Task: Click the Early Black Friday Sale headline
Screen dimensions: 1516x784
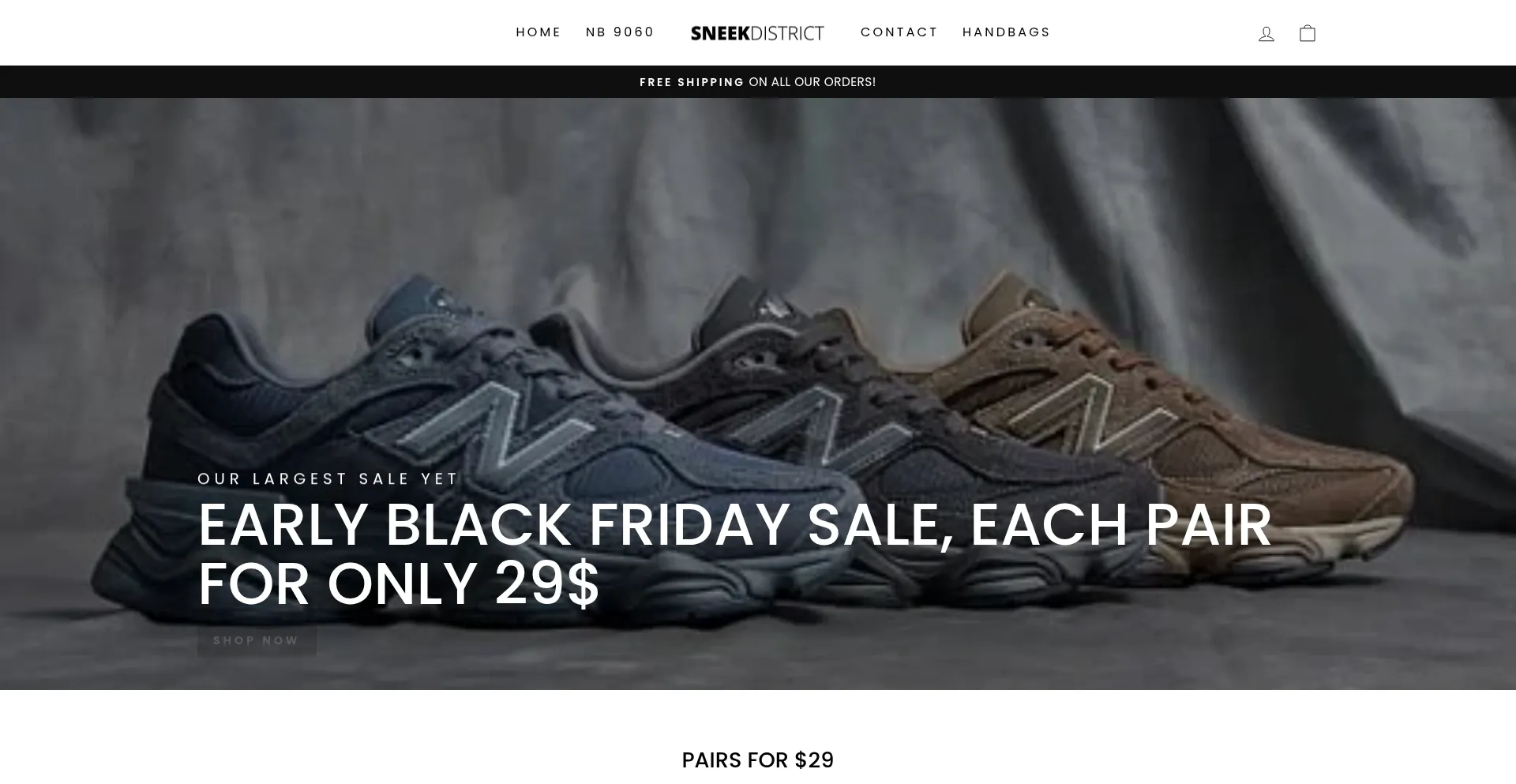Action: pyautogui.click(x=734, y=554)
